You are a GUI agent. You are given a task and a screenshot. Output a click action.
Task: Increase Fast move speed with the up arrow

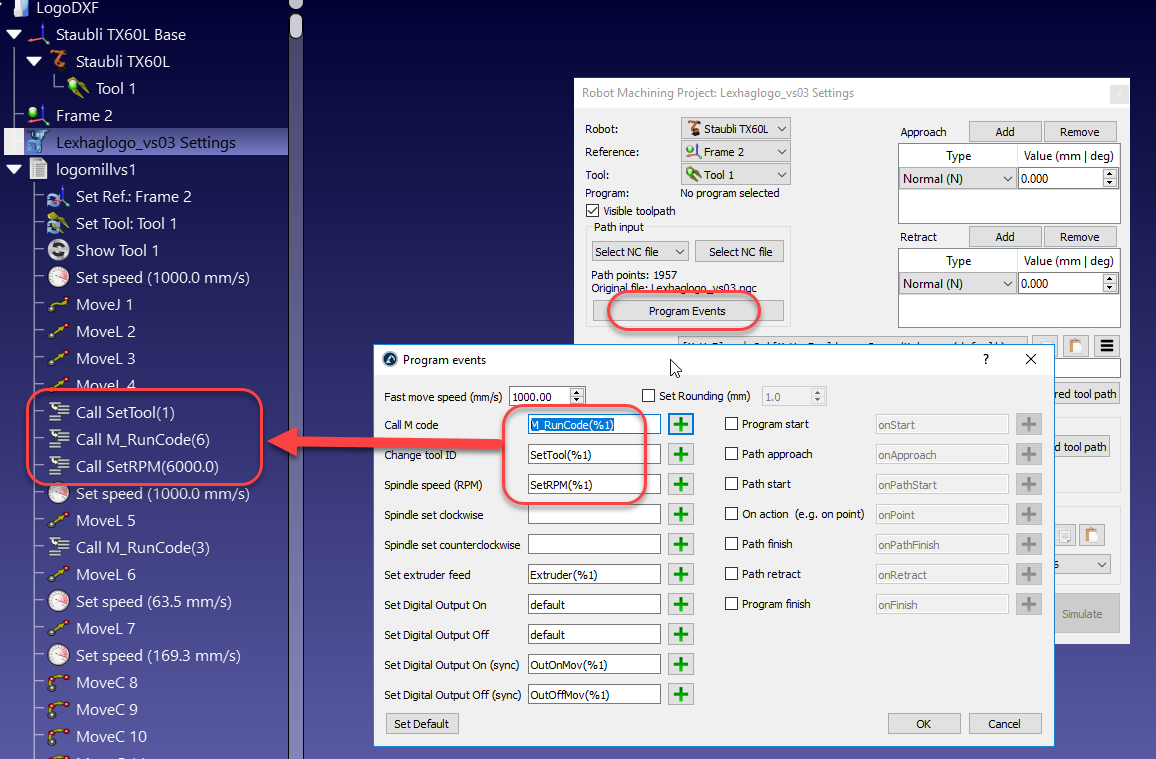577,392
